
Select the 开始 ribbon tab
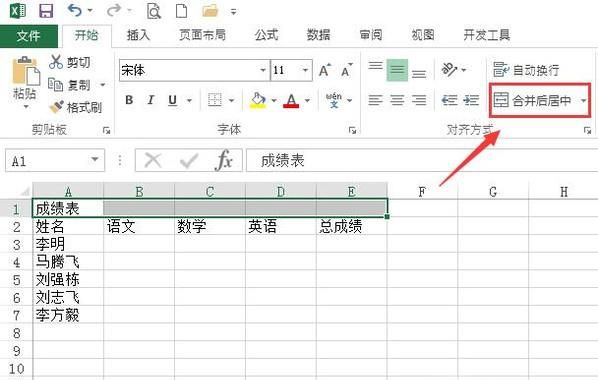pyautogui.click(x=87, y=35)
